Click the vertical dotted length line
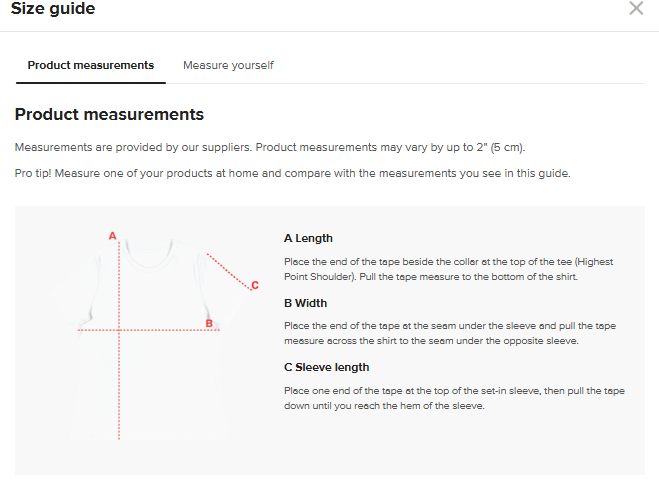 pos(120,390)
